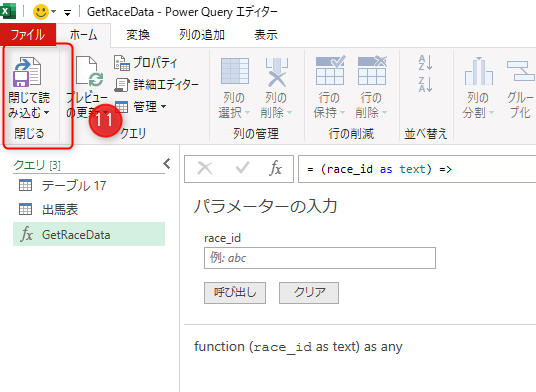Click the Split Column (列の分割) icon

point(479,71)
